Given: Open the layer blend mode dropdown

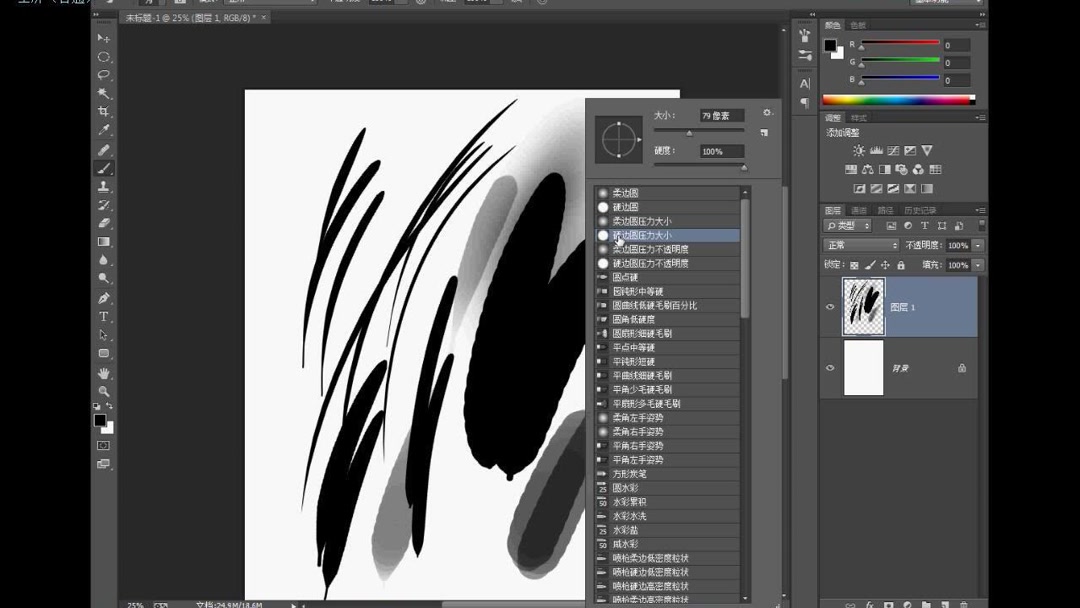Looking at the screenshot, I should (x=860, y=245).
